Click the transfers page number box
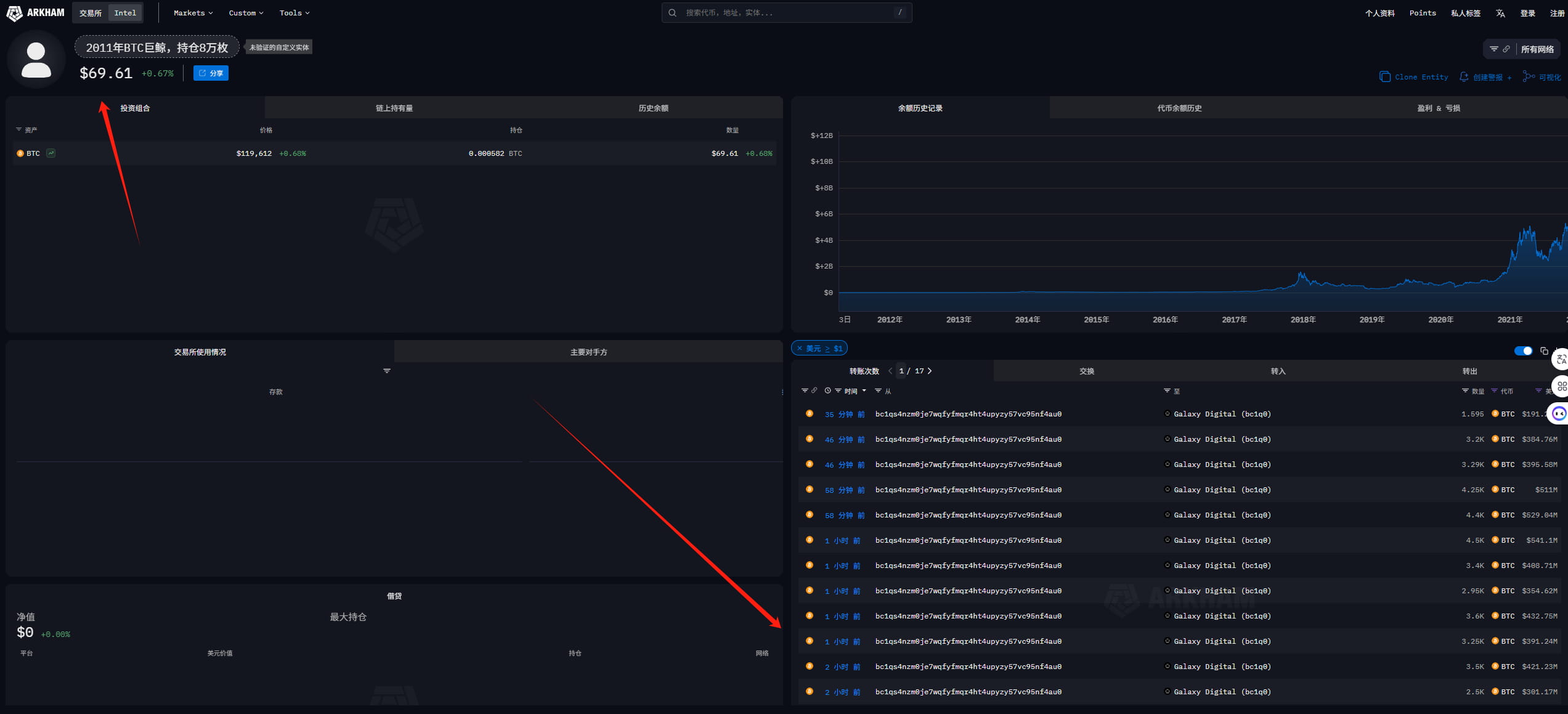Viewport: 1568px width, 714px height. 901,371
